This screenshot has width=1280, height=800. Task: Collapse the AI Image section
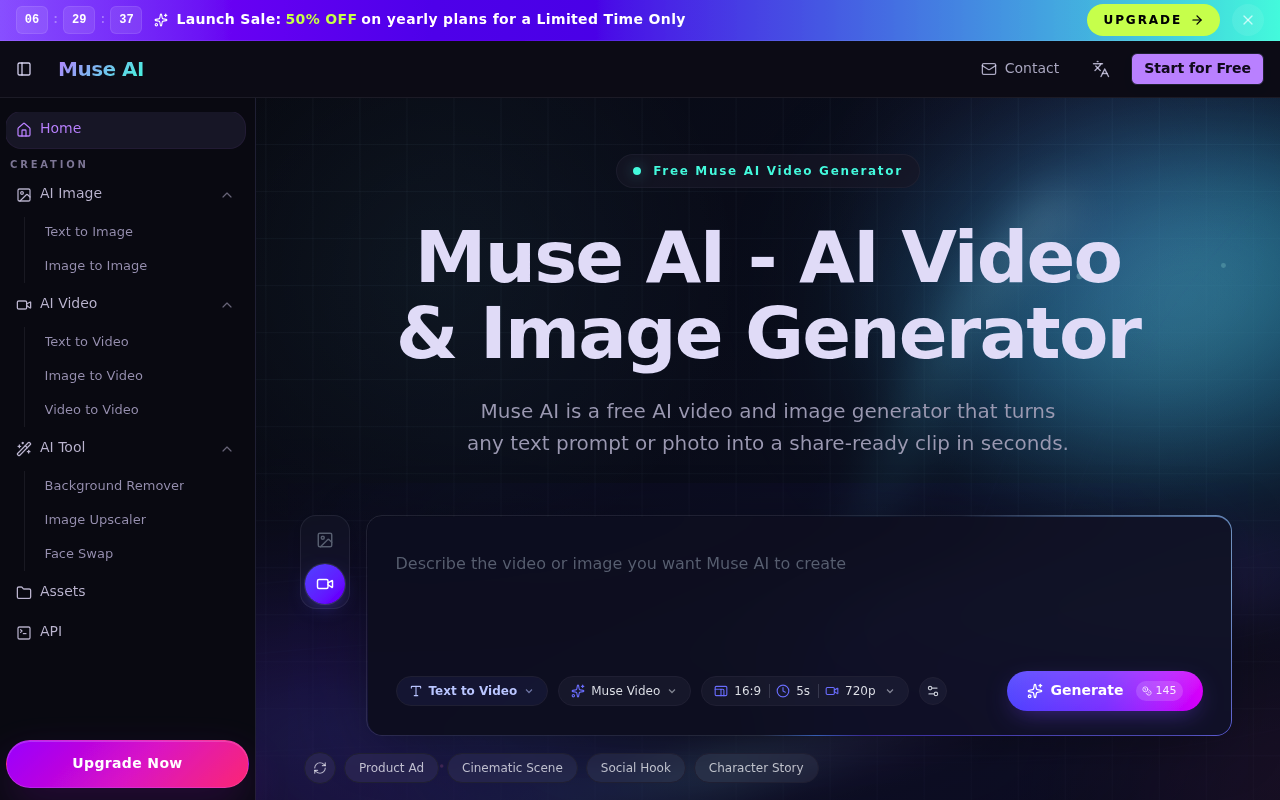click(x=227, y=195)
